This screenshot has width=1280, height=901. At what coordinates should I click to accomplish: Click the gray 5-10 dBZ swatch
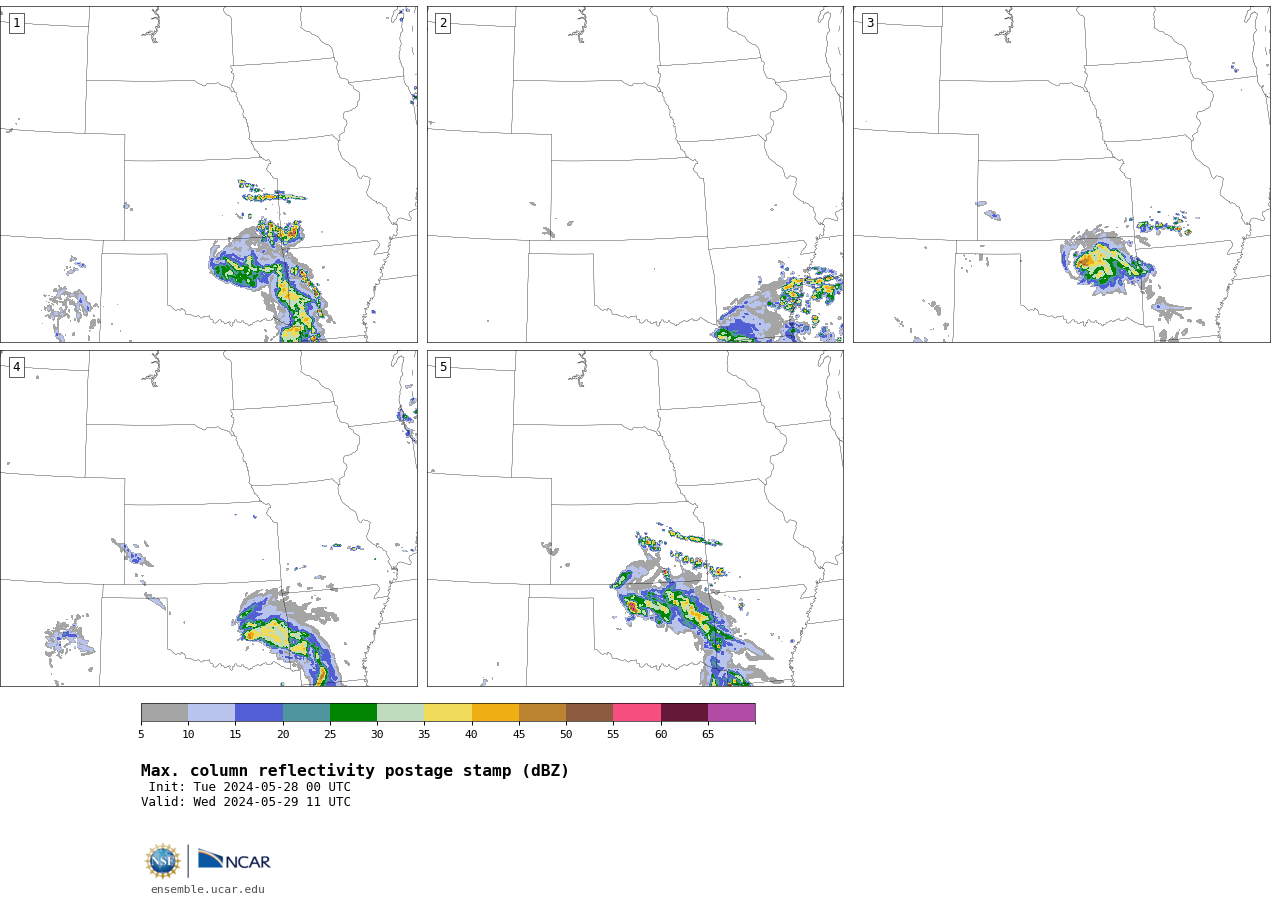click(x=164, y=713)
